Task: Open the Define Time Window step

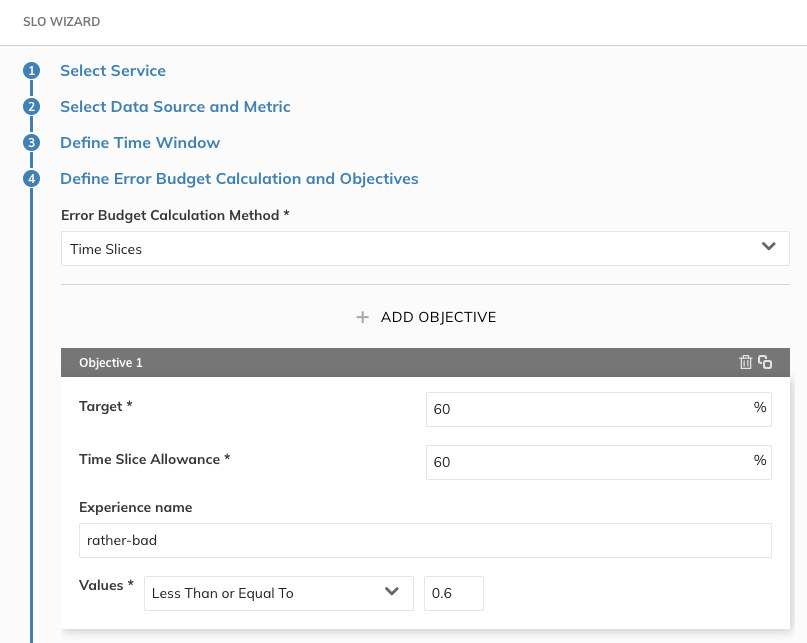Action: coord(140,143)
